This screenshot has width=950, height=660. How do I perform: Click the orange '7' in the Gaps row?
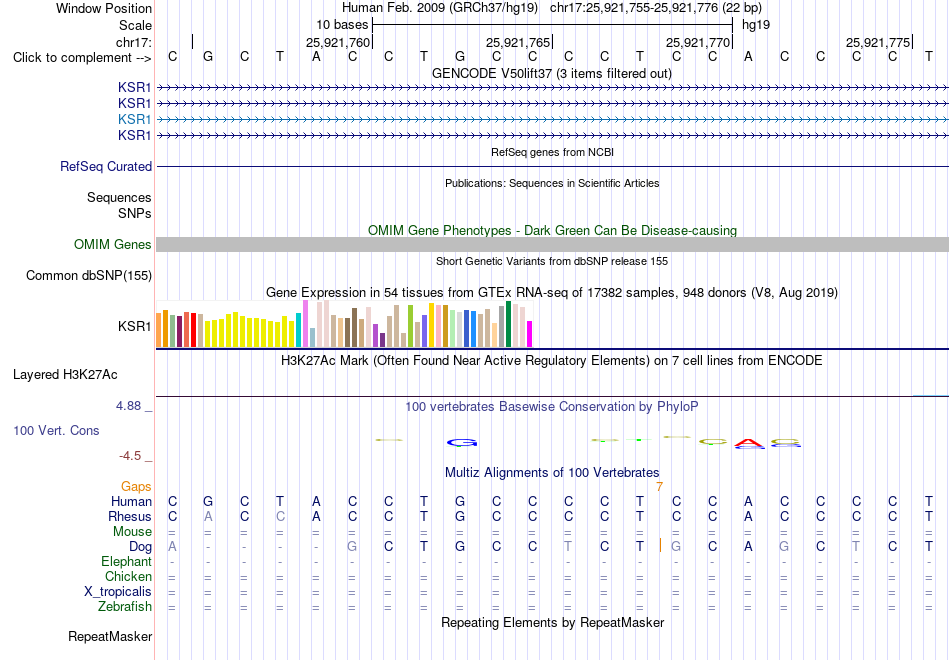pos(659,487)
